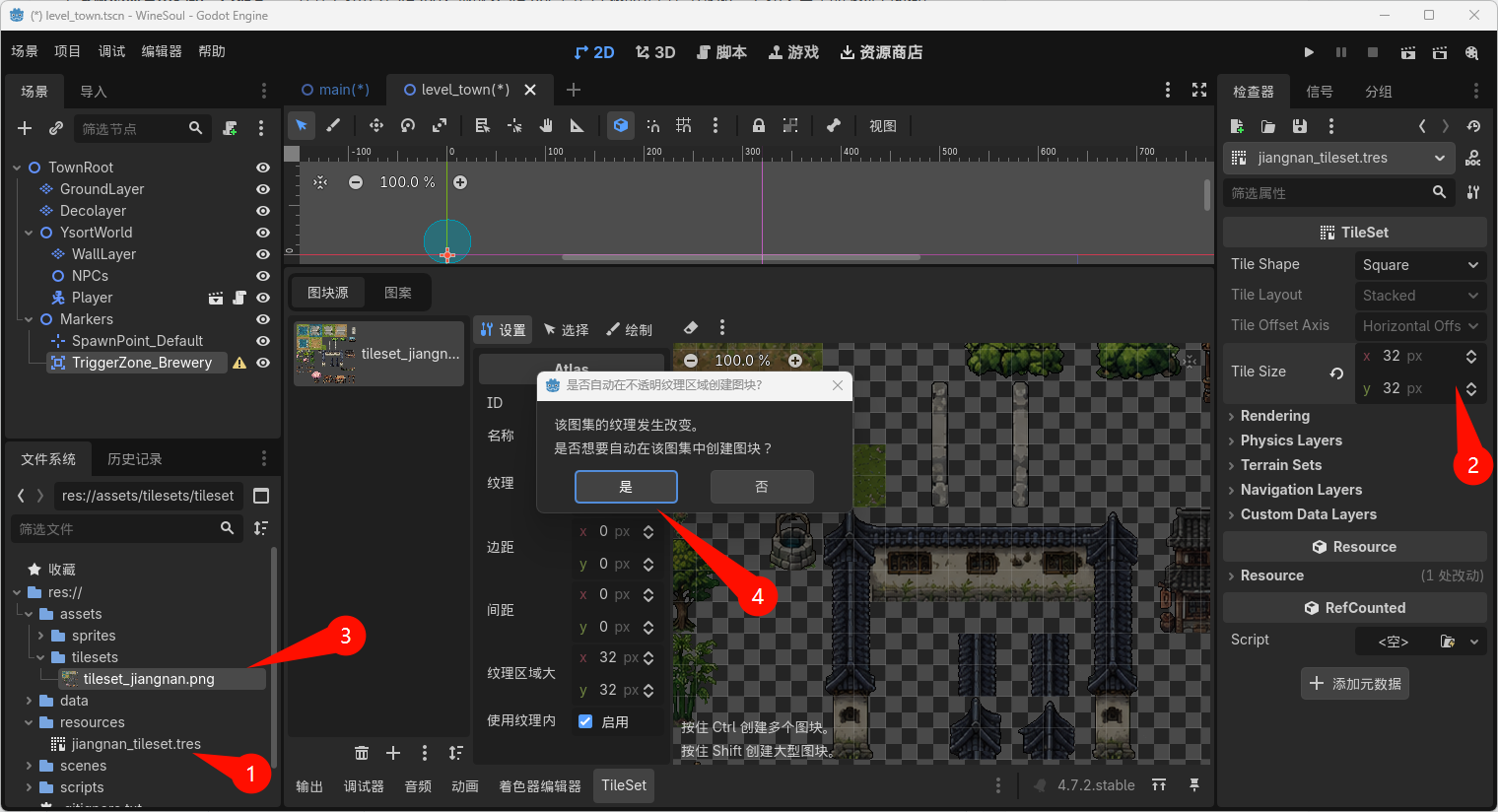Click the eraser icon in TileSet editor
The width and height of the screenshot is (1498, 812).
pos(691,328)
